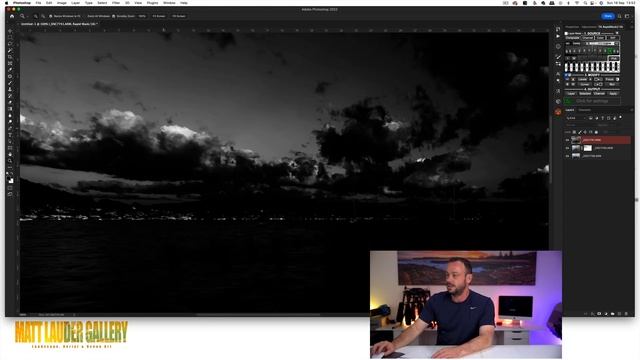This screenshot has width=640, height=360.
Task: Click the Home icon in options bar
Action: pyautogui.click(x=12, y=16)
